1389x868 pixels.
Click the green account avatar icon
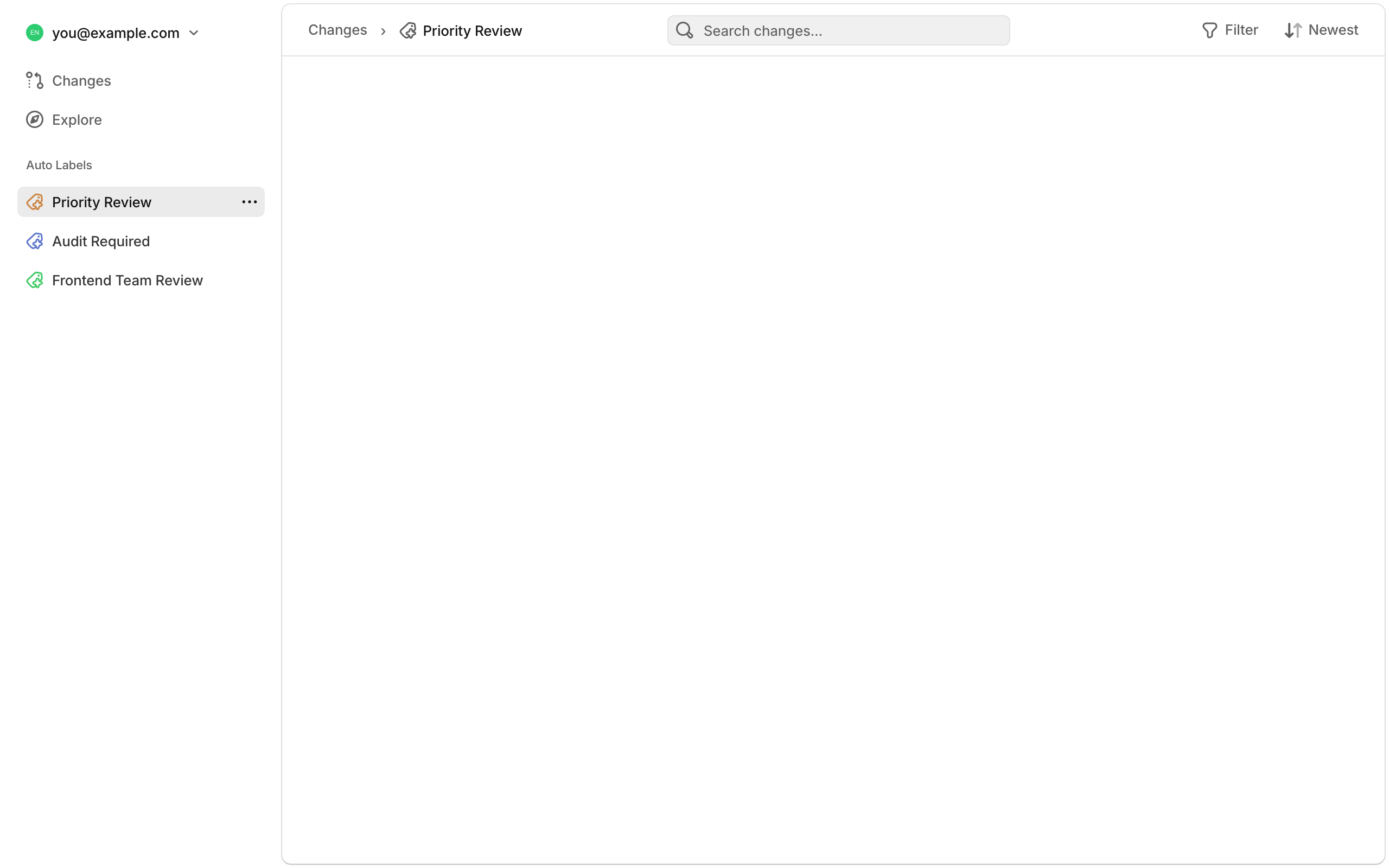pyautogui.click(x=34, y=33)
